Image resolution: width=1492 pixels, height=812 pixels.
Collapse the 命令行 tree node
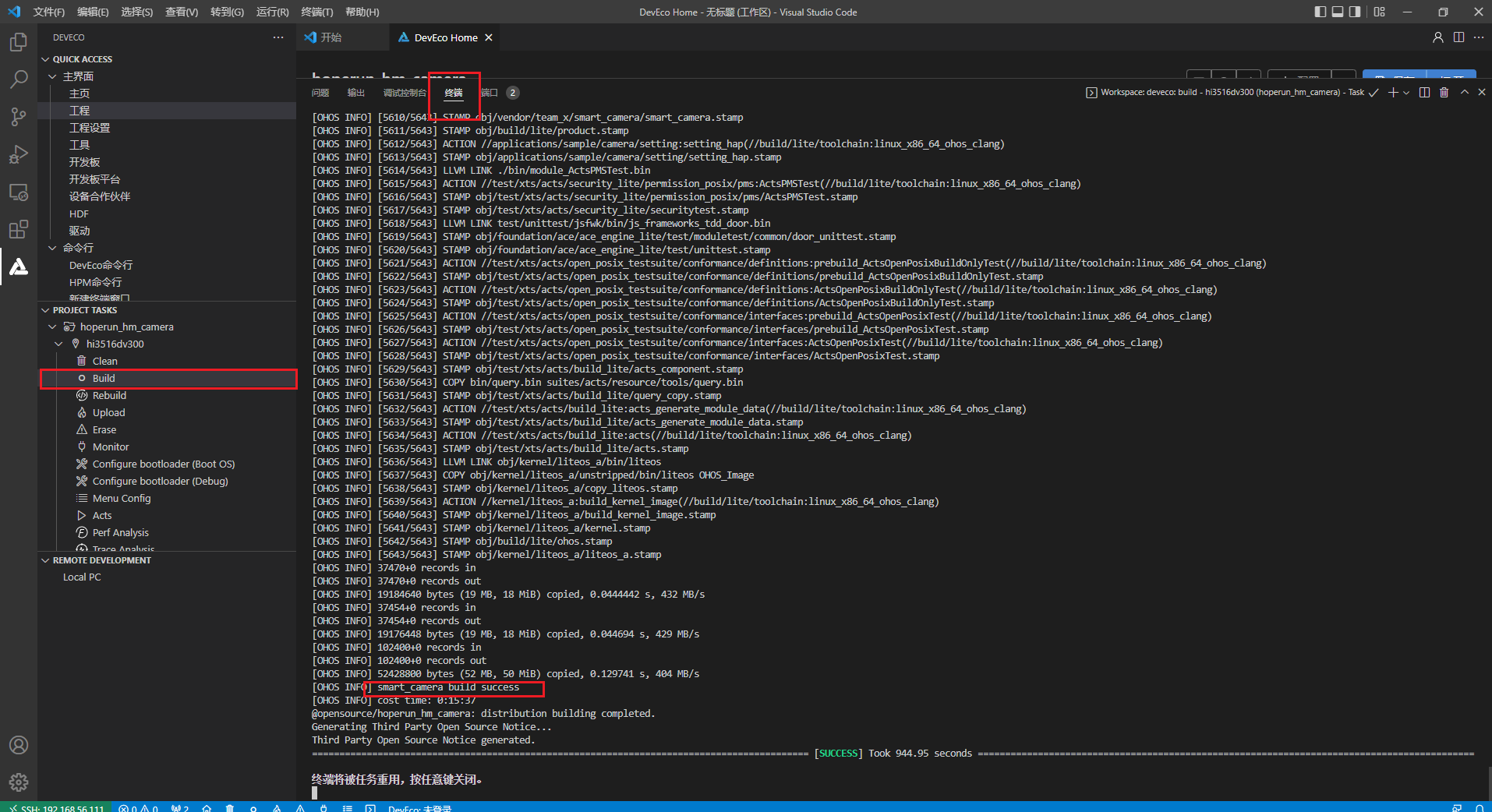click(52, 248)
